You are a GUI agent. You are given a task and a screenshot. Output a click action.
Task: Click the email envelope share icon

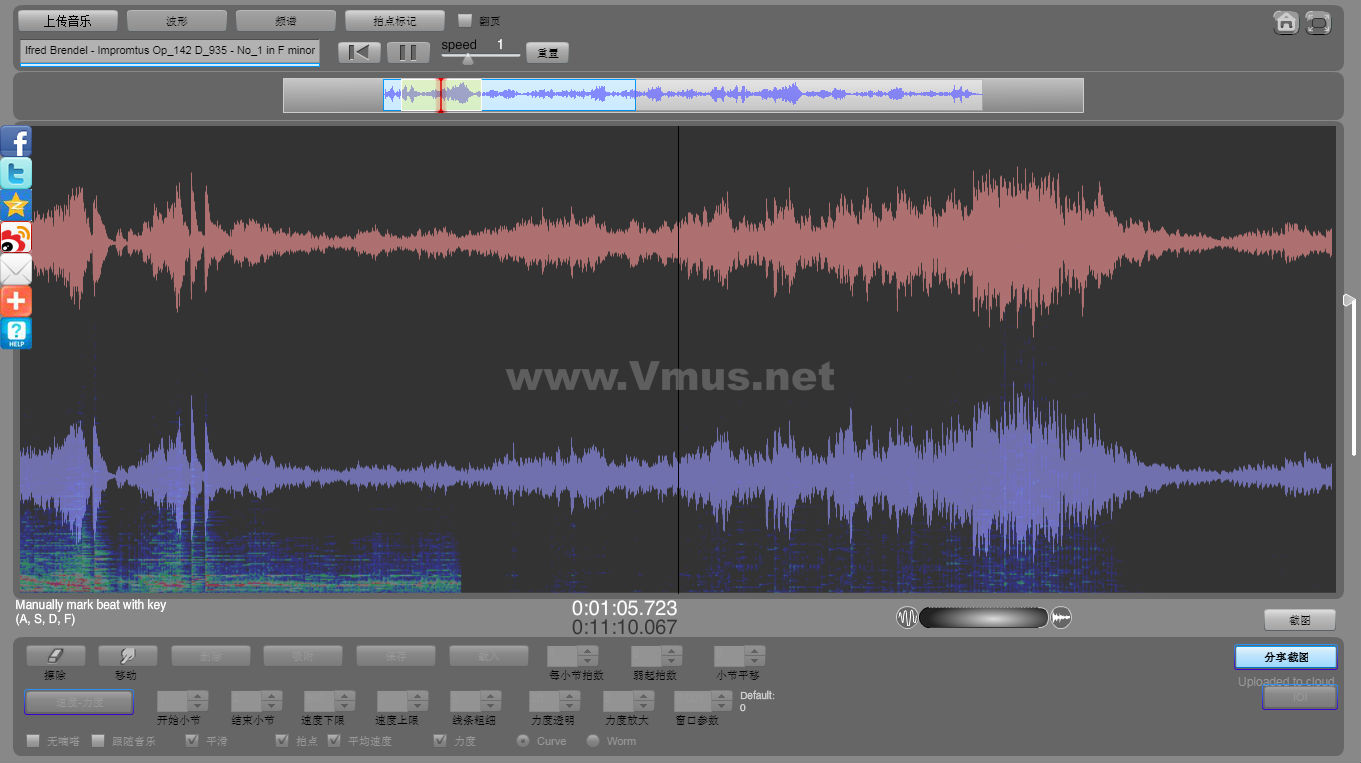16,269
